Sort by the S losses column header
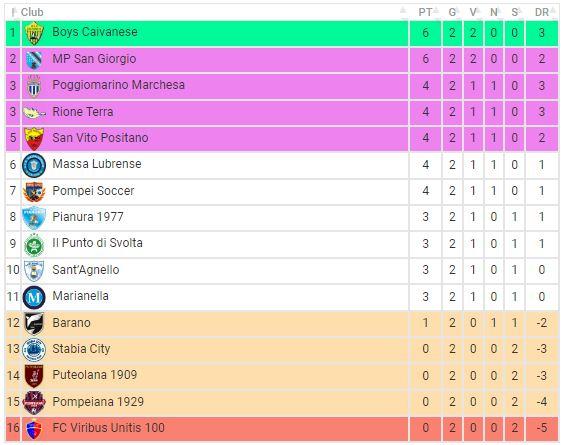 click(x=514, y=12)
